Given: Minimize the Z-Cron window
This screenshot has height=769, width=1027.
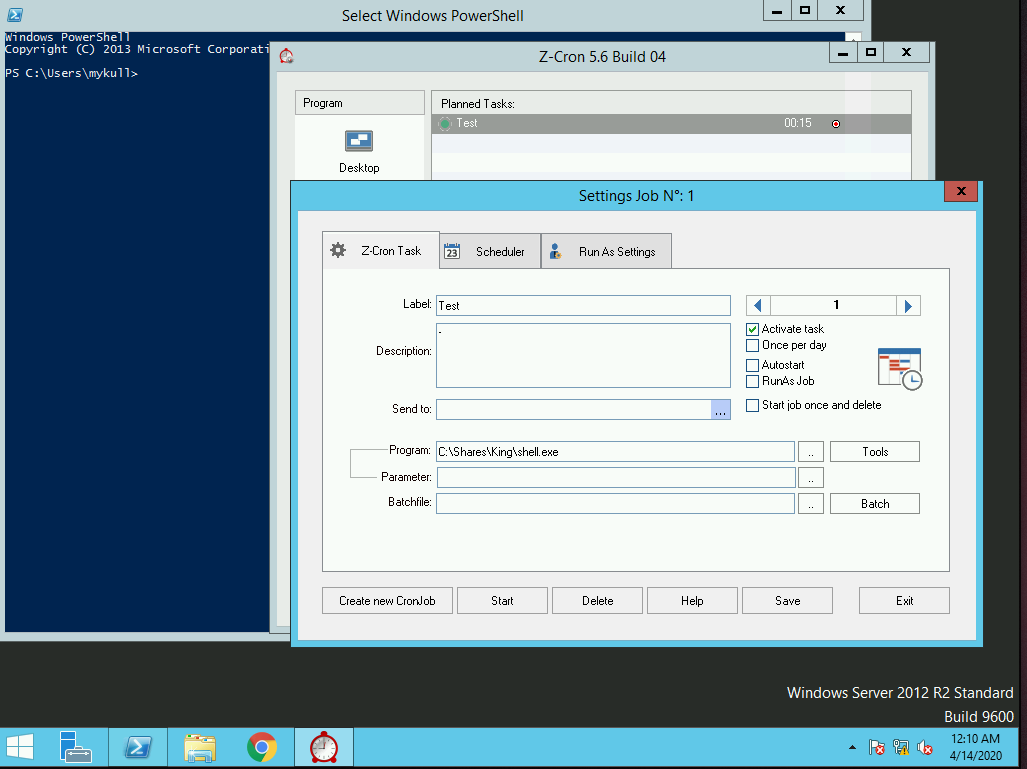Looking at the screenshot, I should (843, 52).
